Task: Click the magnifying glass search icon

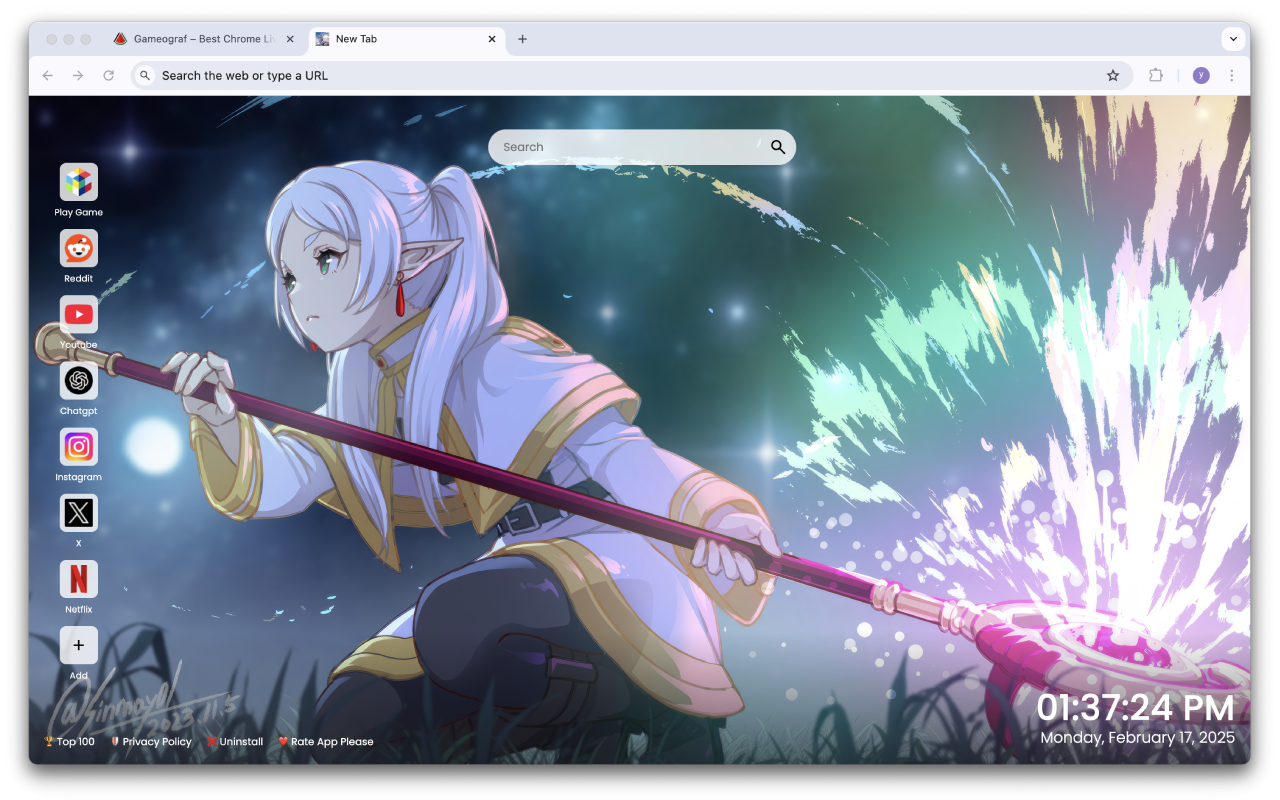Action: (778, 147)
